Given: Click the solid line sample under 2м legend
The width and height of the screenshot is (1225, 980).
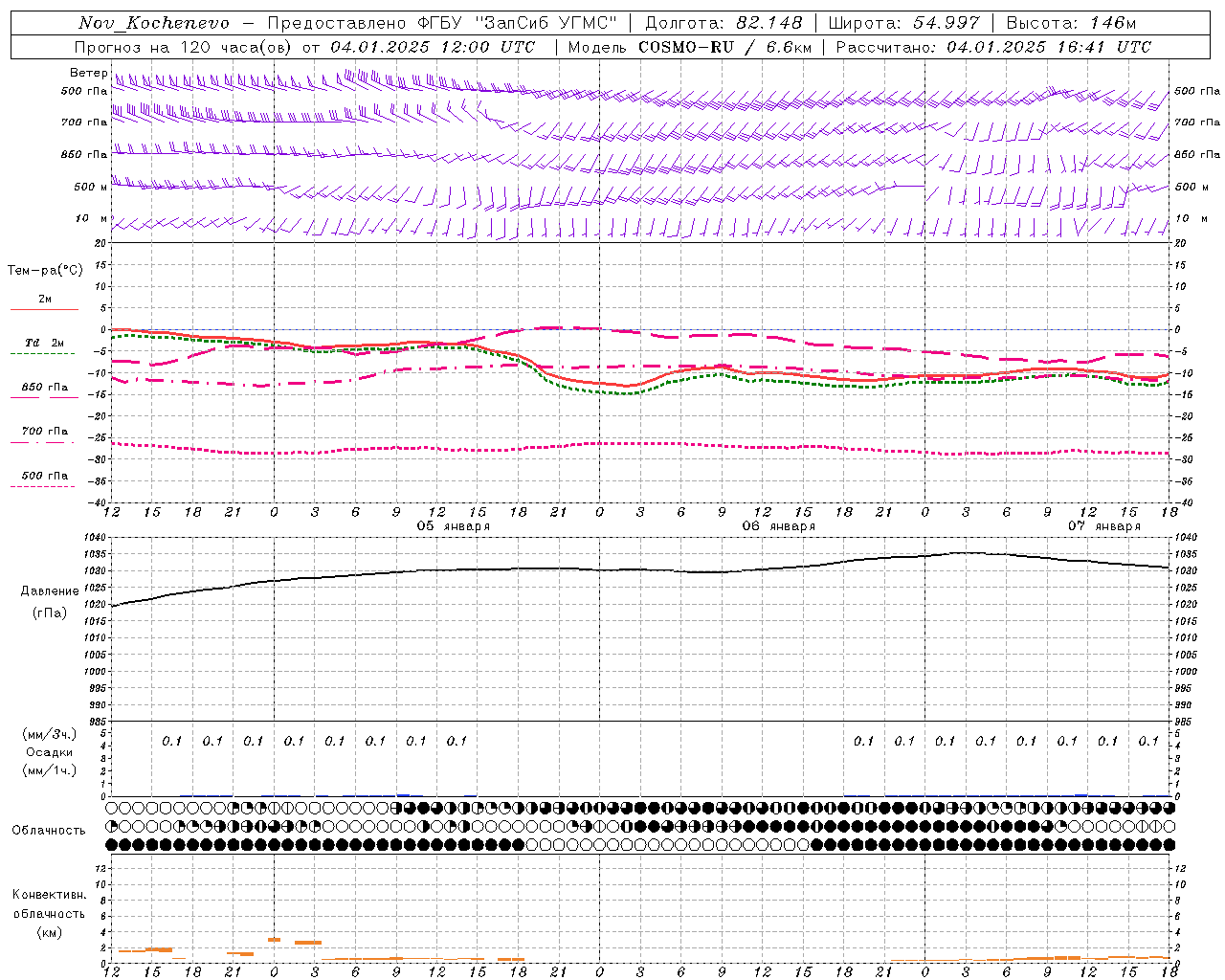Looking at the screenshot, I should [44, 309].
